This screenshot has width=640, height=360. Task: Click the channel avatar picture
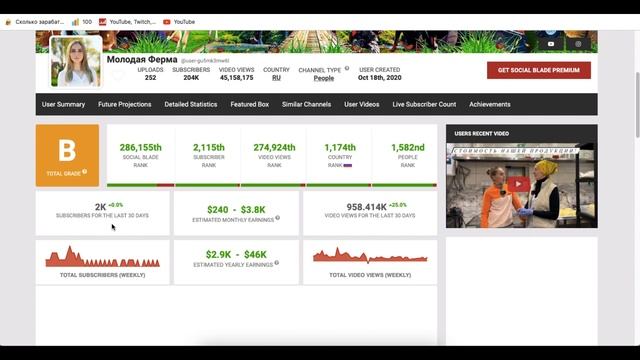click(x=76, y=62)
